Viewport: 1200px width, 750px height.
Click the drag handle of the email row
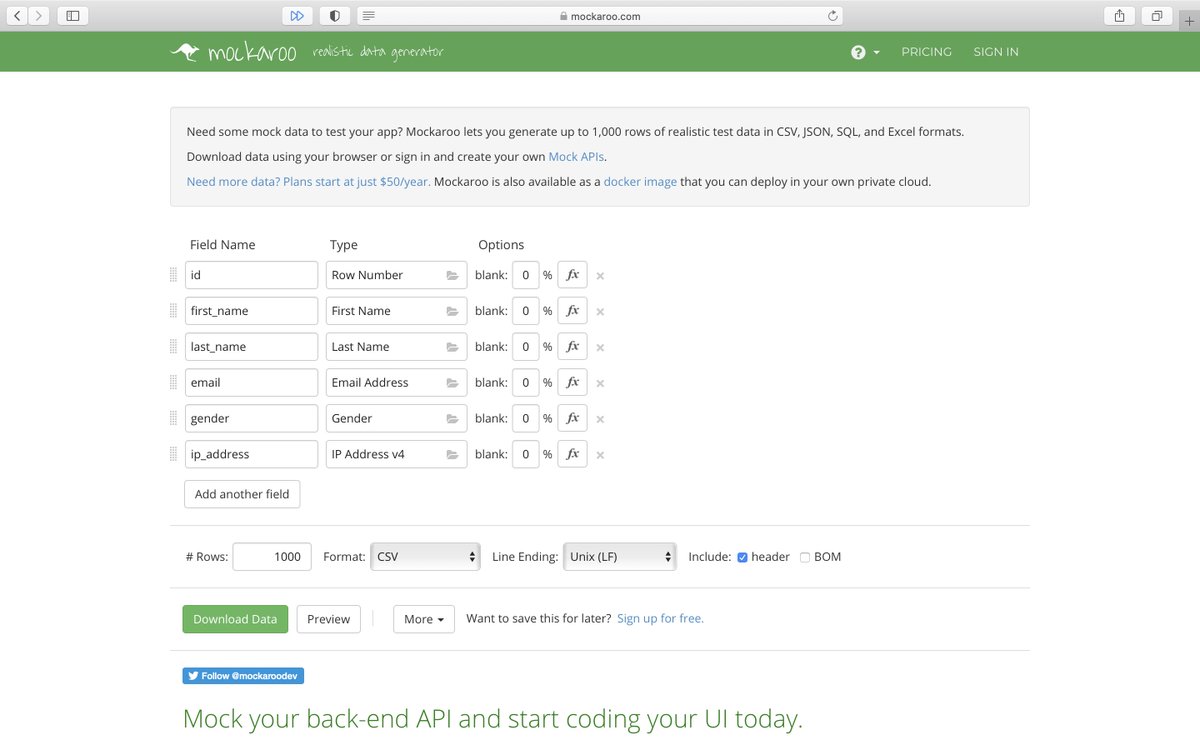(x=173, y=383)
